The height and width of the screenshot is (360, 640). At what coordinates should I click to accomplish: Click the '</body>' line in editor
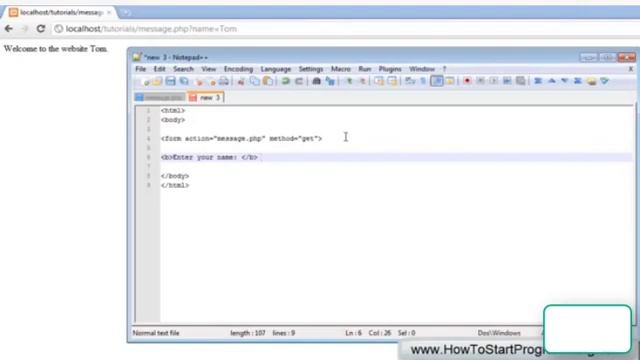175,176
